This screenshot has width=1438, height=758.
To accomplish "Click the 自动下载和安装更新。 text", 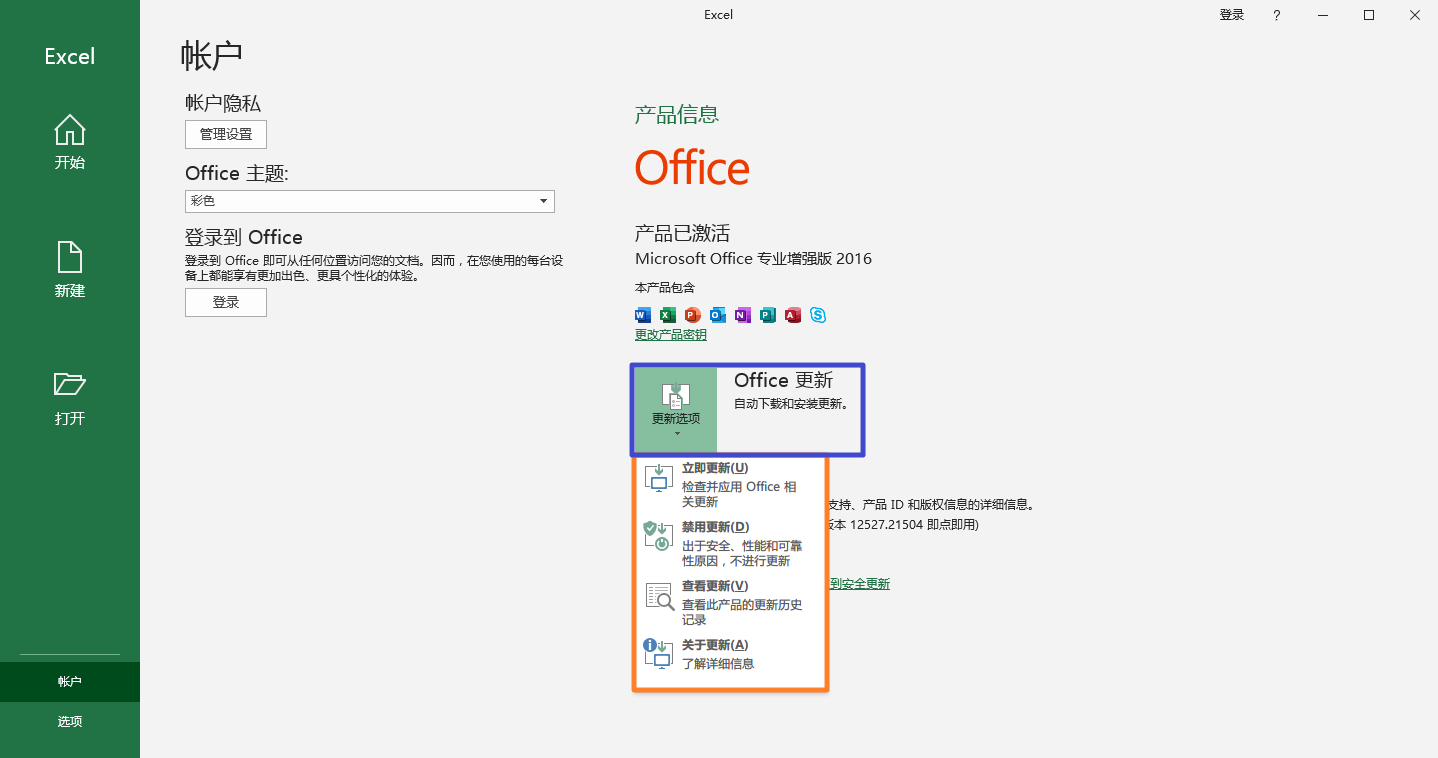I will (x=791, y=405).
